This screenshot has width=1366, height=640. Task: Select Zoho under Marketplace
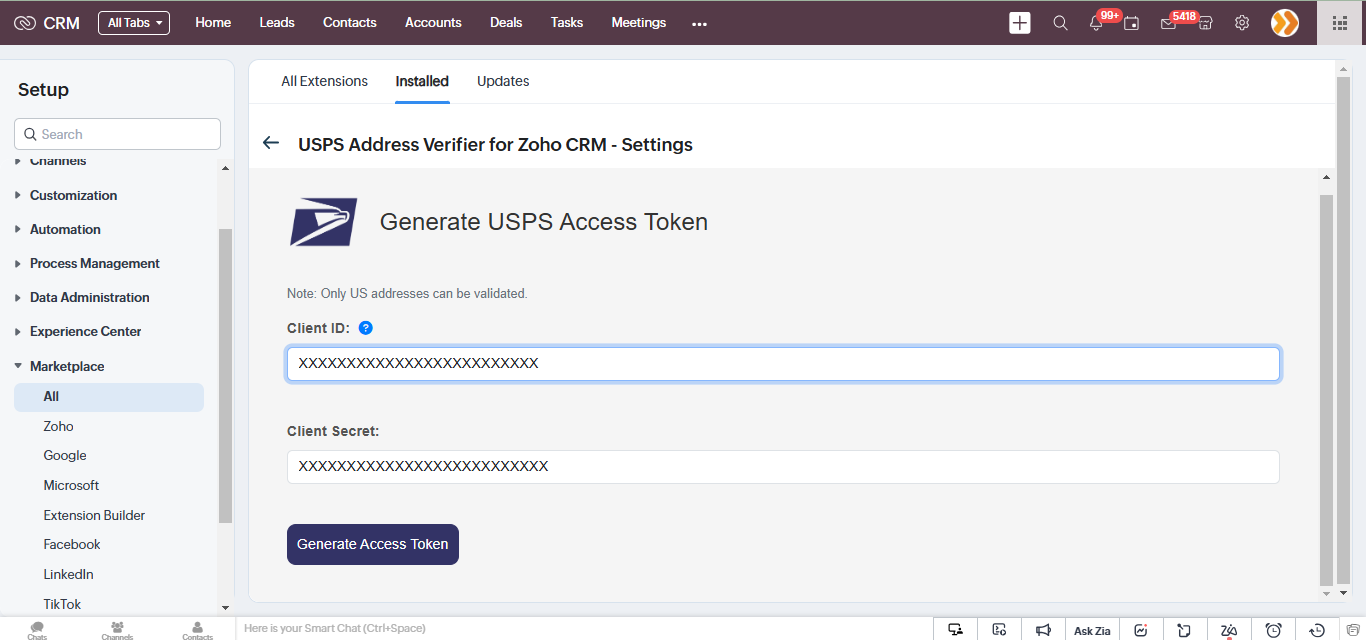(58, 426)
